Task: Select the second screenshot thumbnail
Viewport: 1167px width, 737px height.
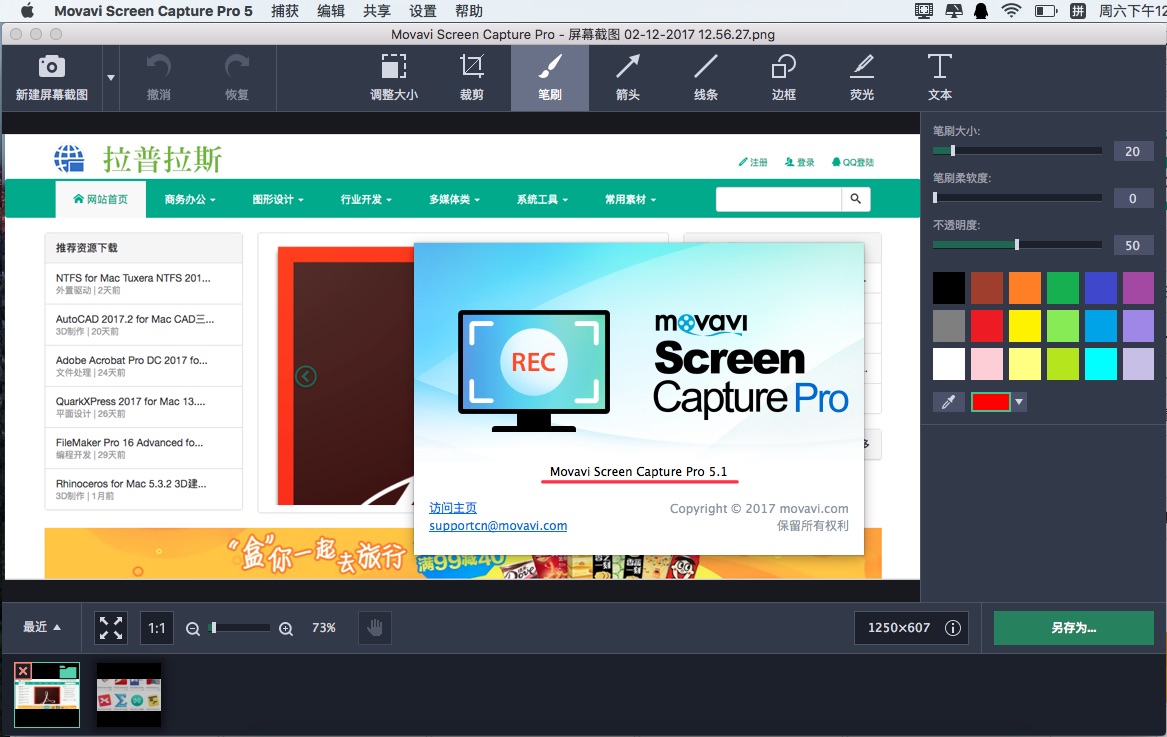Action: pos(129,694)
